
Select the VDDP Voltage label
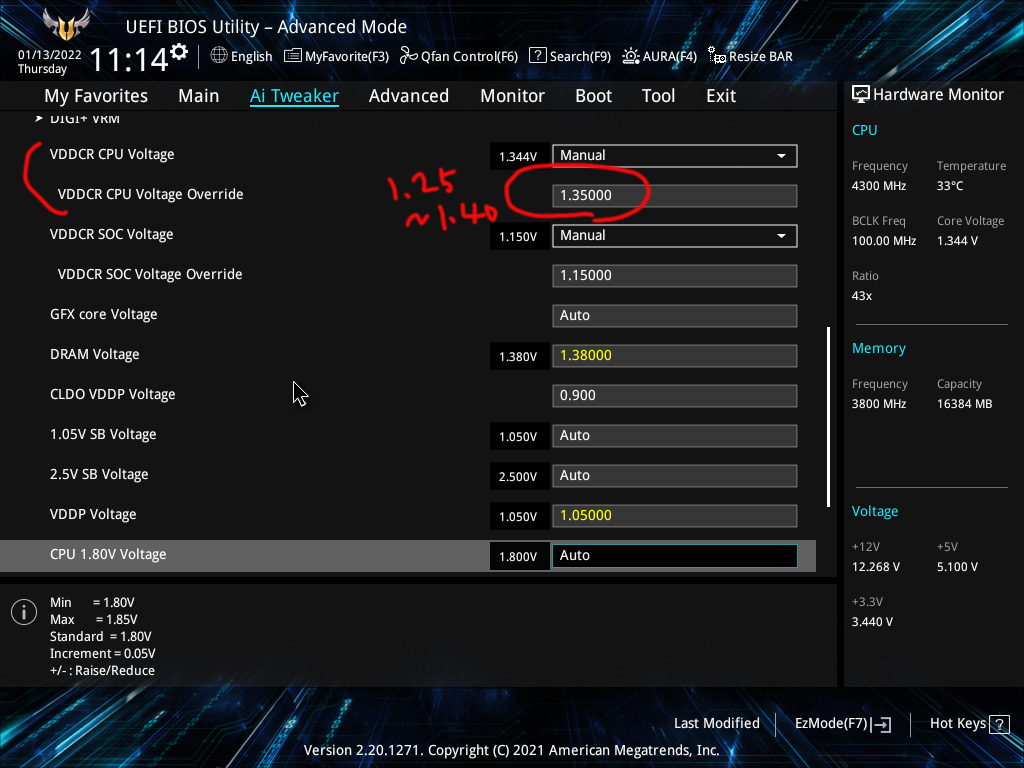pos(93,515)
